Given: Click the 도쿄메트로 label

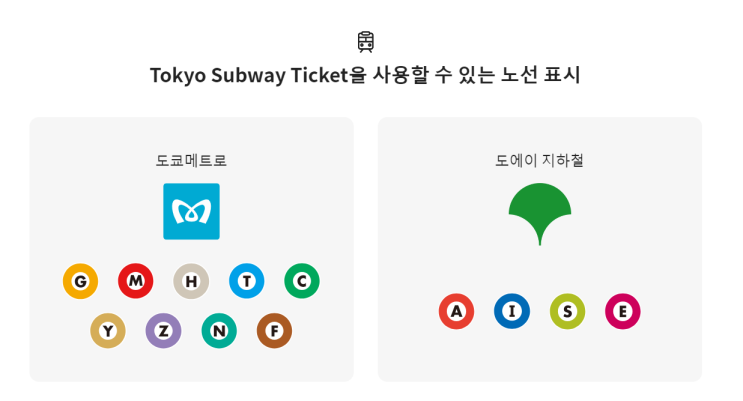Looking at the screenshot, I should pyautogui.click(x=191, y=160).
